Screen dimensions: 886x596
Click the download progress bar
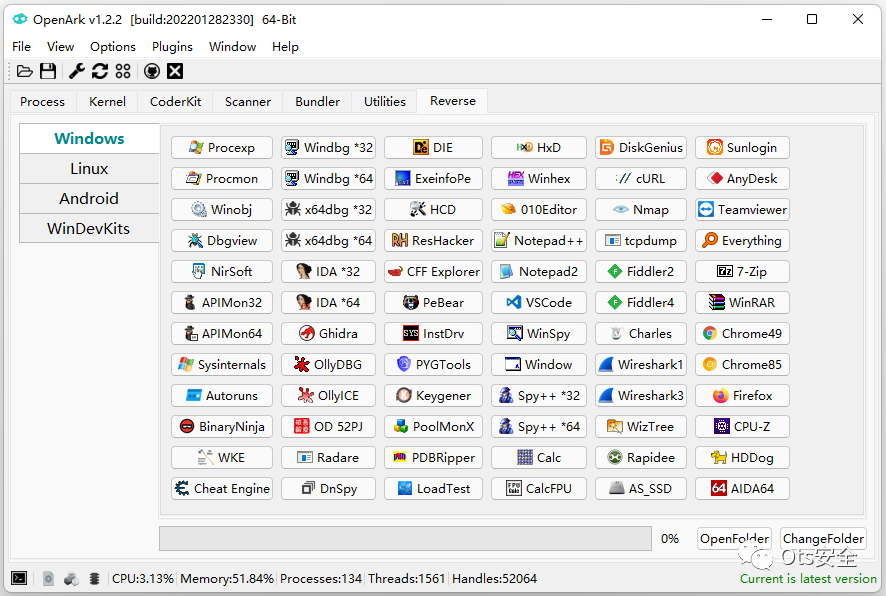(406, 538)
